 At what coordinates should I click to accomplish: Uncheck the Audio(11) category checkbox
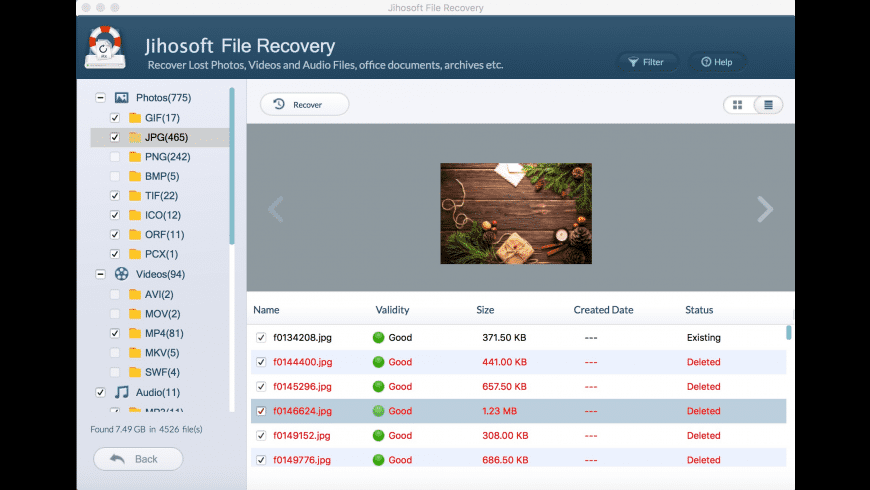(100, 392)
